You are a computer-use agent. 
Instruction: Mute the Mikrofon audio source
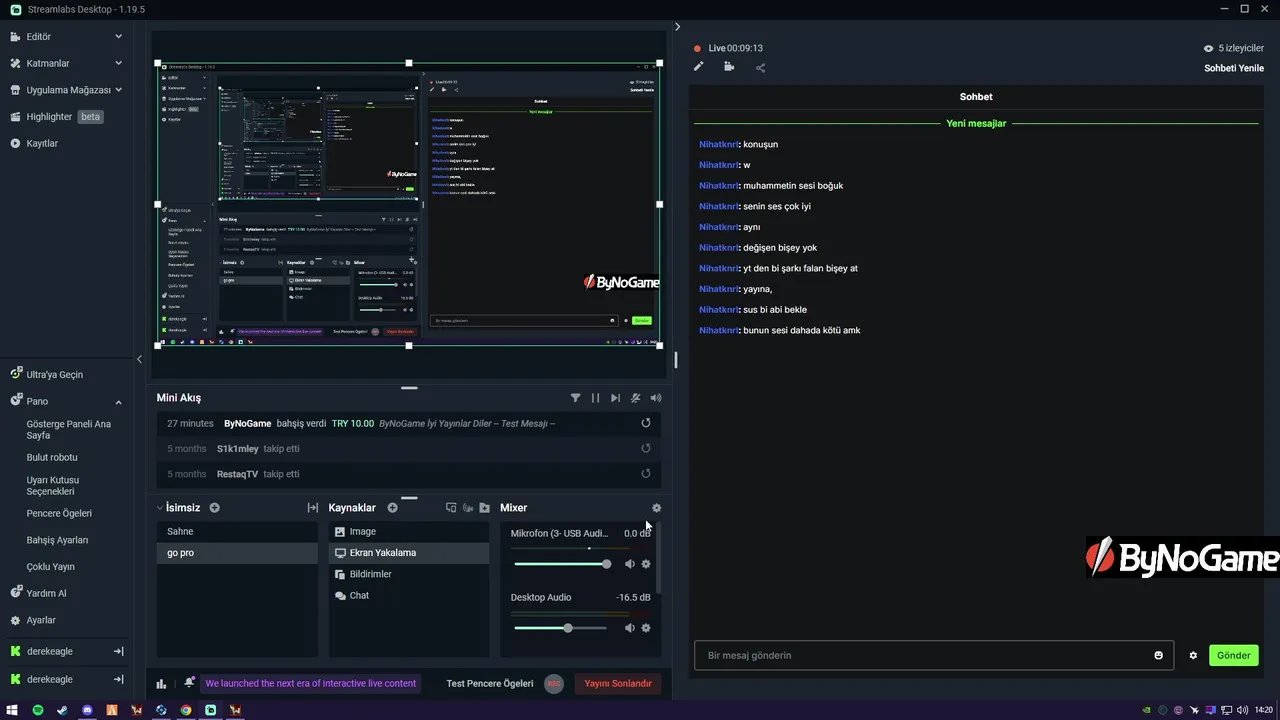click(629, 564)
